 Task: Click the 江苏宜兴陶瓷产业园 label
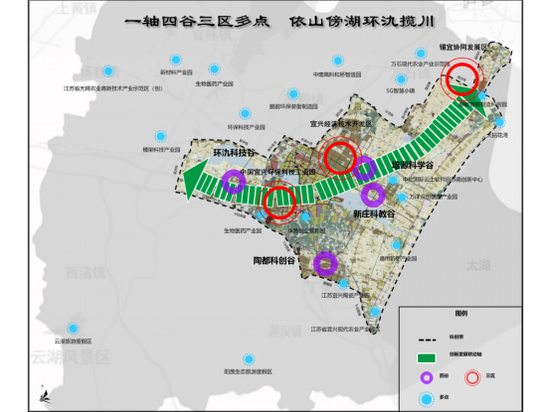(x=345, y=295)
